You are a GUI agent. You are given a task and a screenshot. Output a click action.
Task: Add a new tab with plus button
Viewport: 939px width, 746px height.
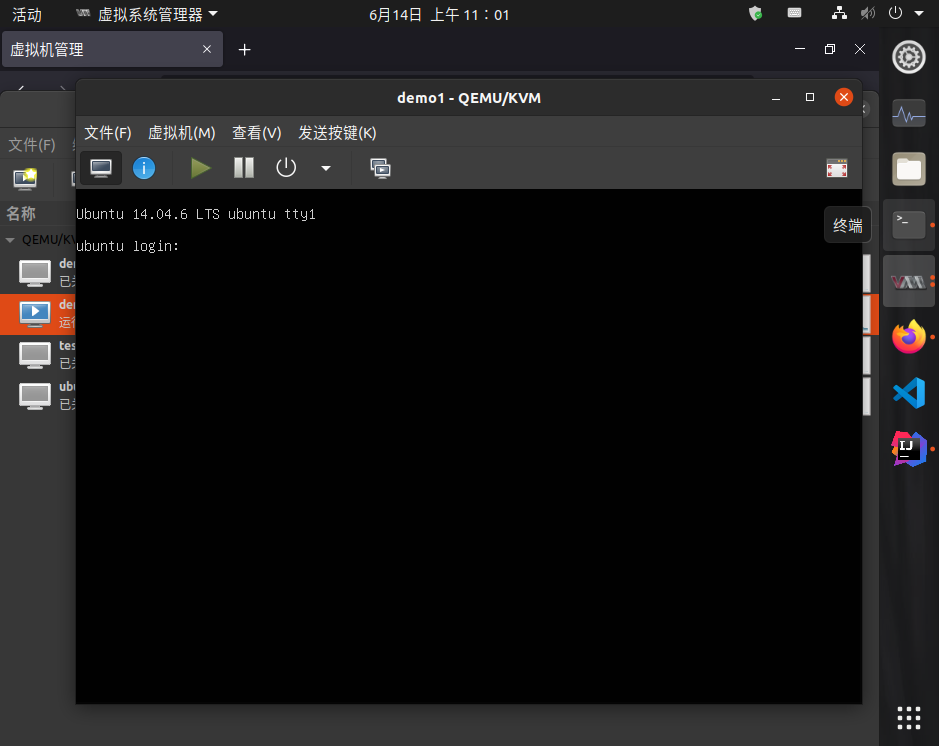(244, 50)
